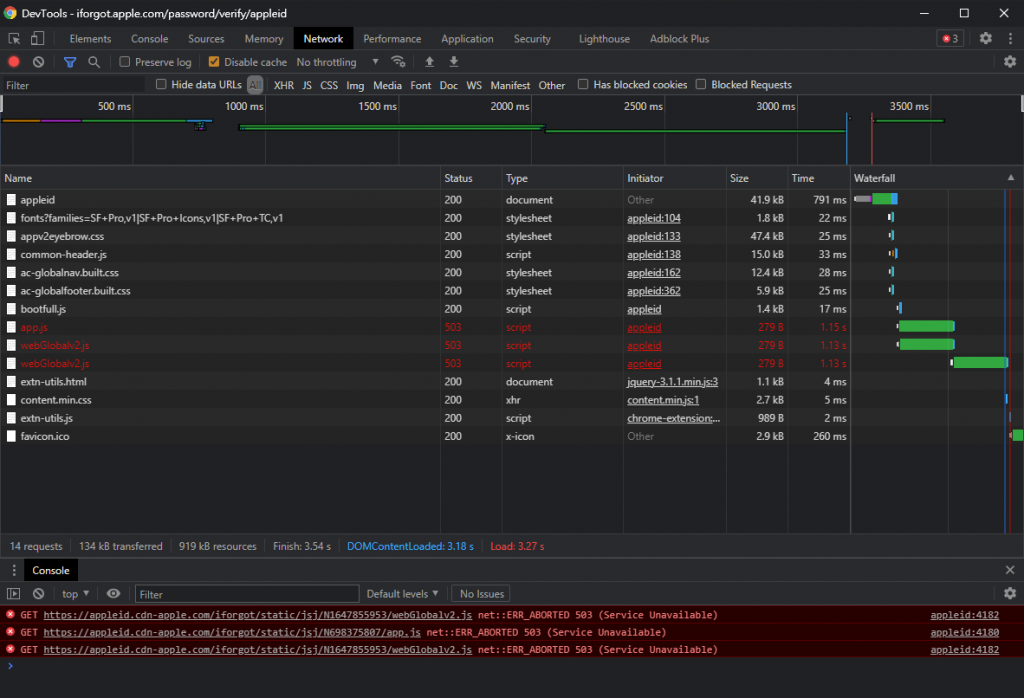Open the top context dropdown in console

(x=75, y=594)
